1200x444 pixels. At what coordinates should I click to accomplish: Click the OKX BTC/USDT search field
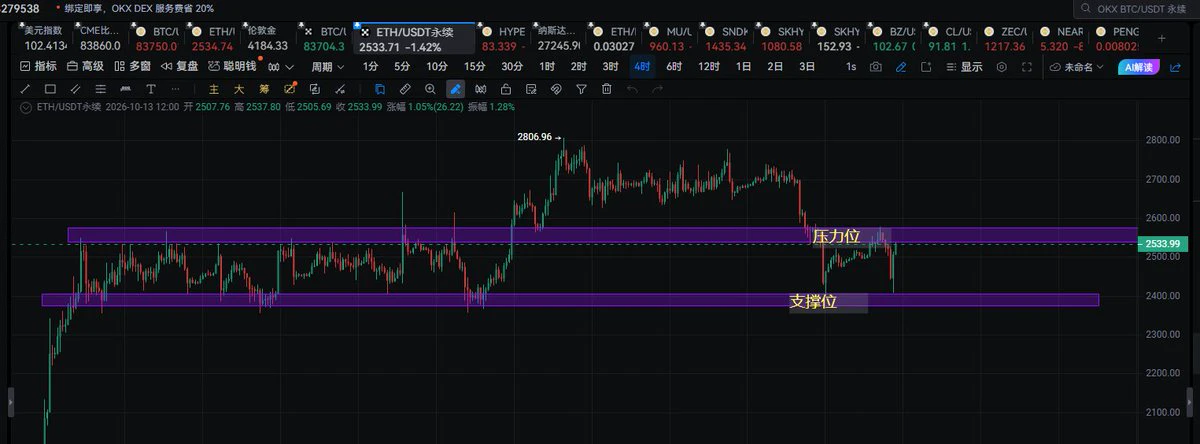pyautogui.click(x=1137, y=9)
